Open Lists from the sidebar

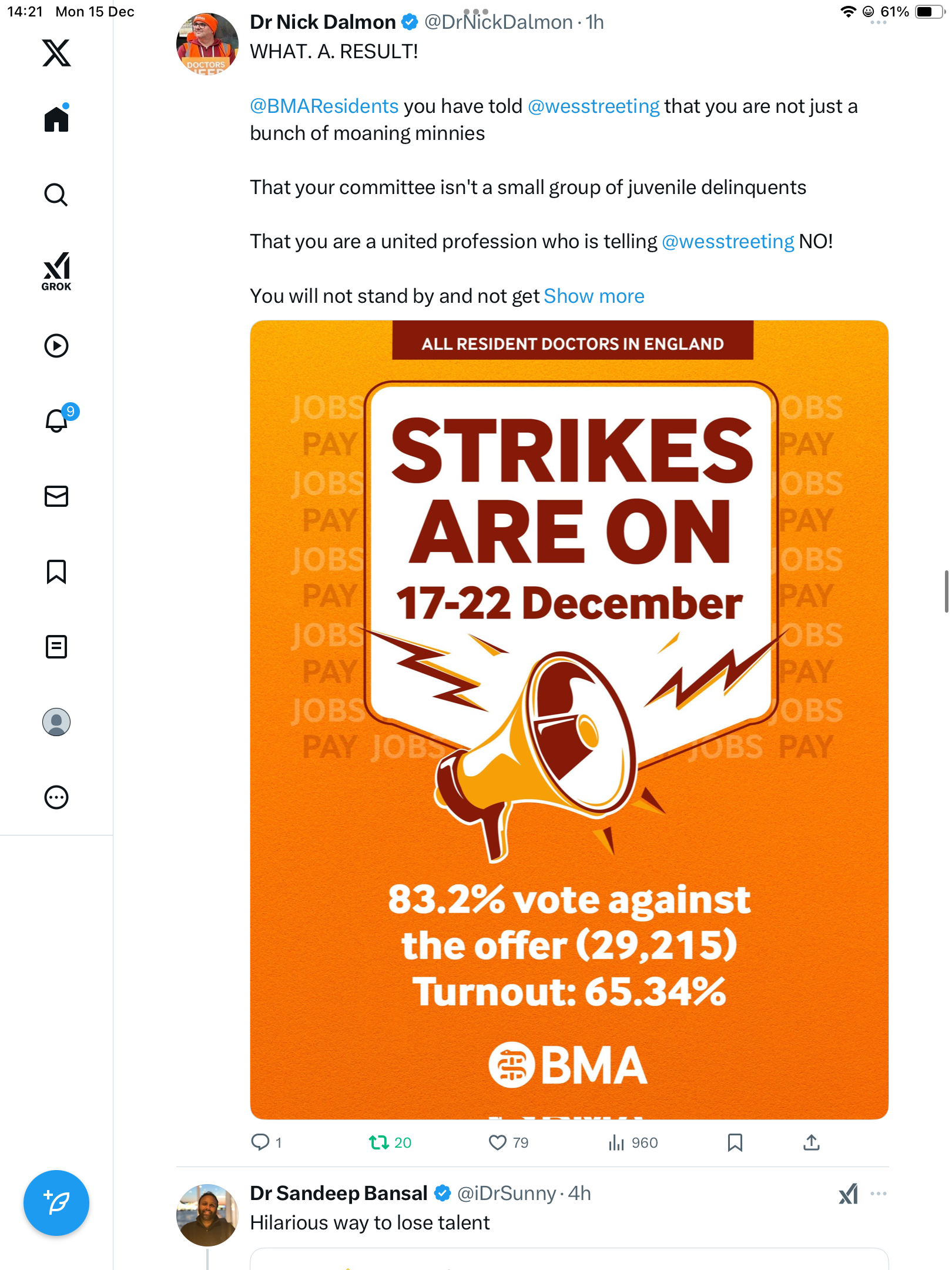pos(56,647)
